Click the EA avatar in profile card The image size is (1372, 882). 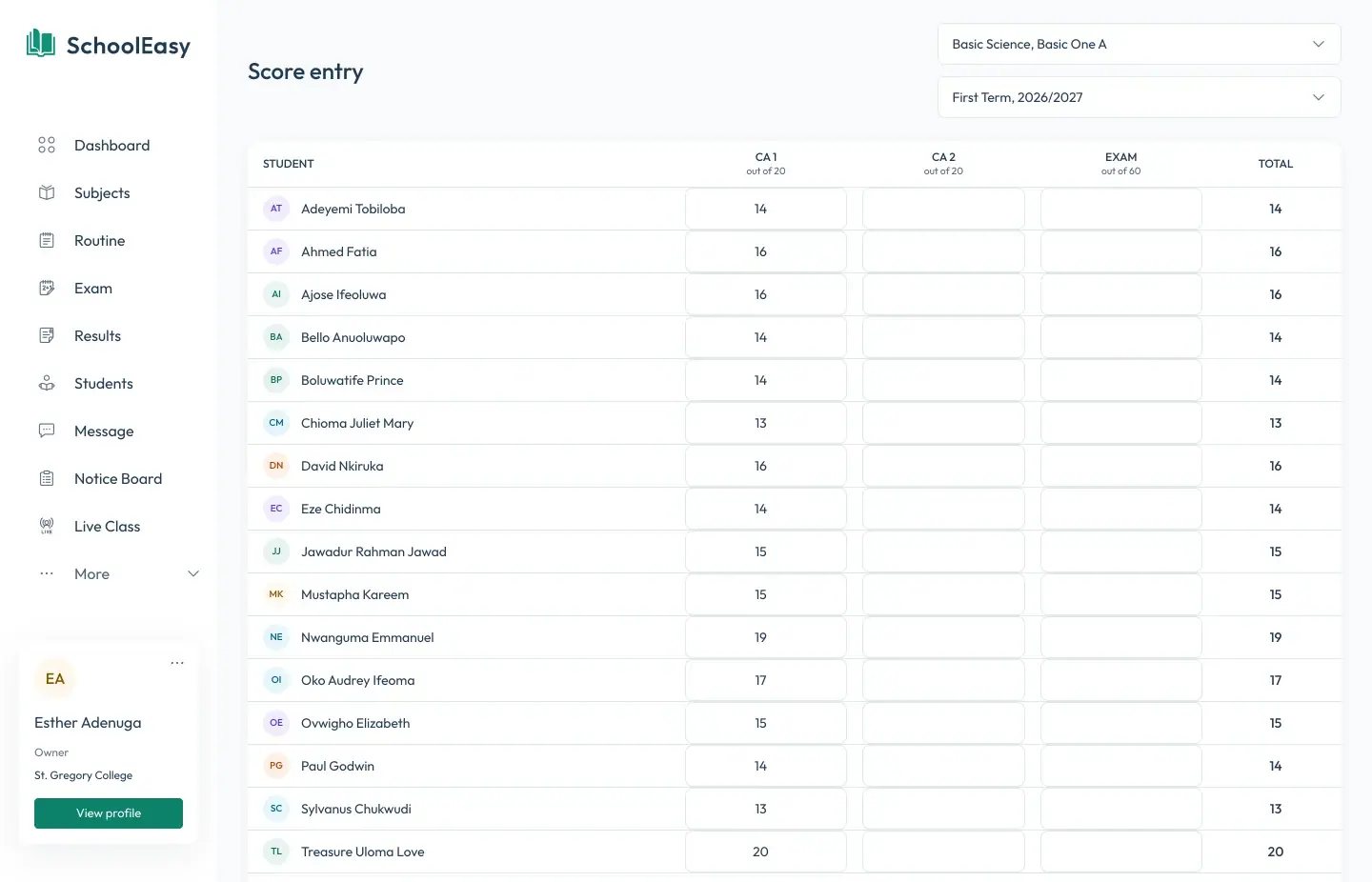pos(55,679)
